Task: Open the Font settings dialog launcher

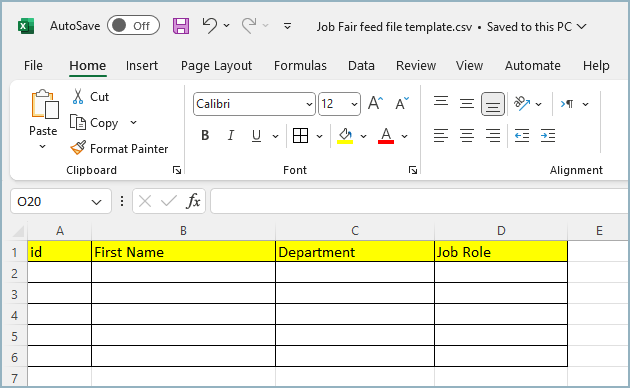Action: tap(413, 170)
